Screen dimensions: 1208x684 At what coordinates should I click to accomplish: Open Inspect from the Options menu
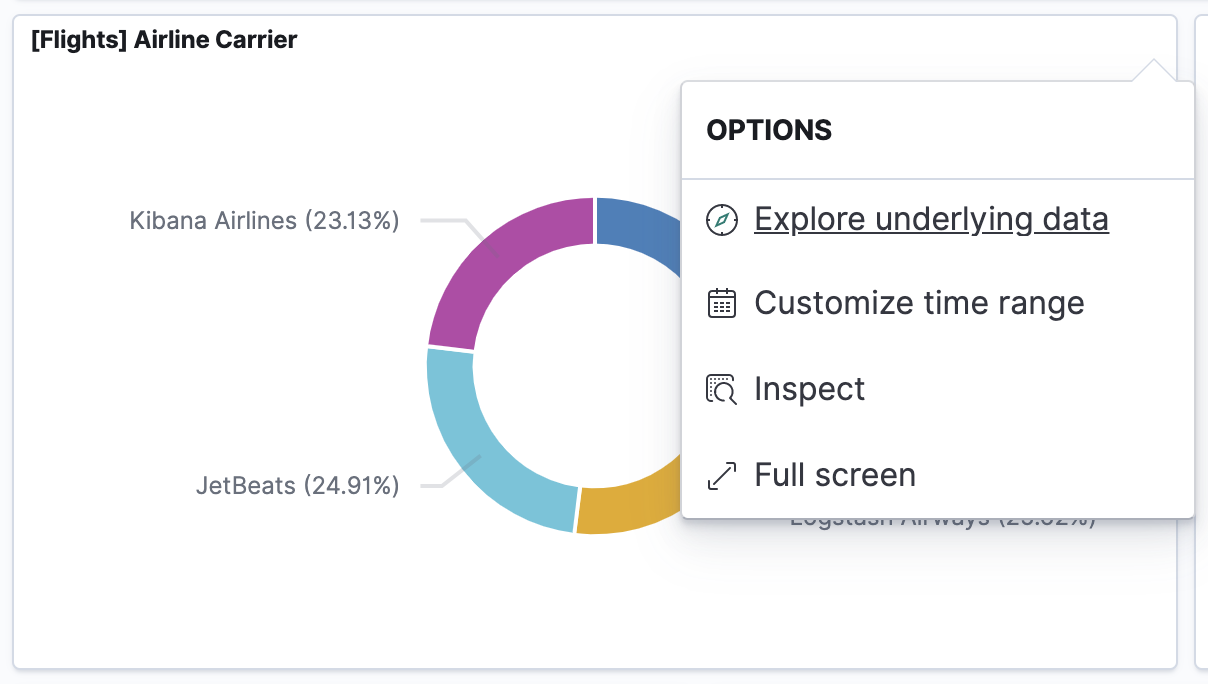(810, 388)
